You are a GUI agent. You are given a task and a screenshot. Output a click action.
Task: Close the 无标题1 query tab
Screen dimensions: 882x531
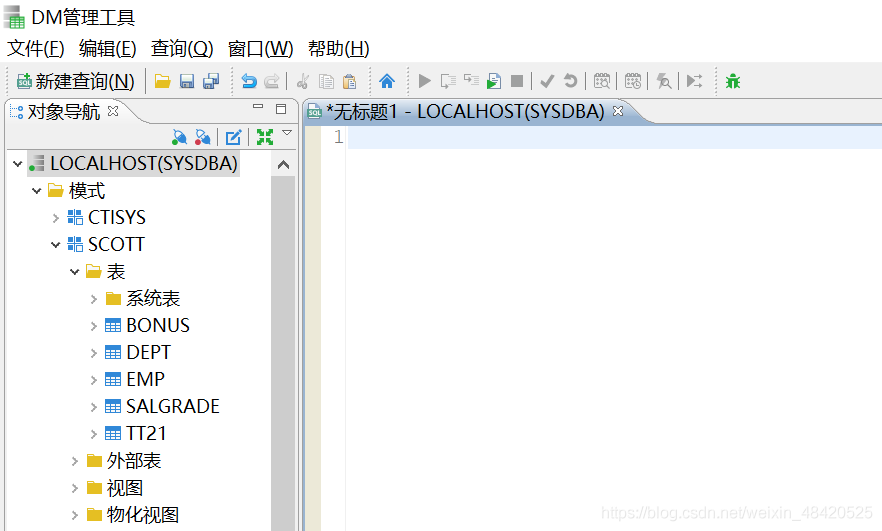click(x=618, y=111)
